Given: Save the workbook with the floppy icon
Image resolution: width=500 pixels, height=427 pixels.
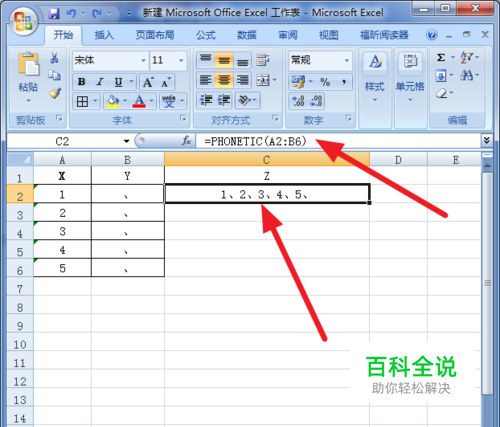Looking at the screenshot, I should click(x=54, y=13).
